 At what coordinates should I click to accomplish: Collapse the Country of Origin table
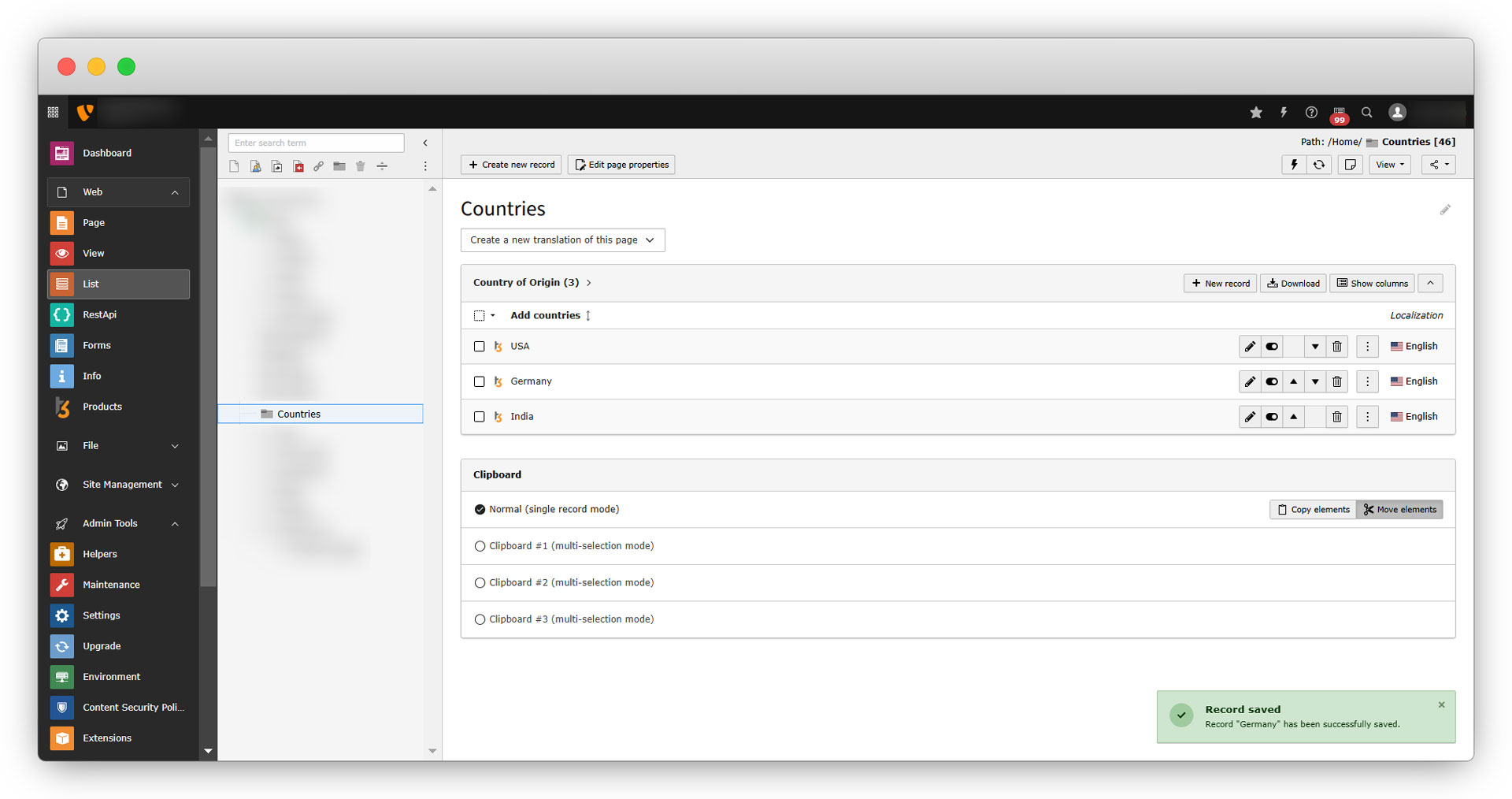tap(1430, 284)
